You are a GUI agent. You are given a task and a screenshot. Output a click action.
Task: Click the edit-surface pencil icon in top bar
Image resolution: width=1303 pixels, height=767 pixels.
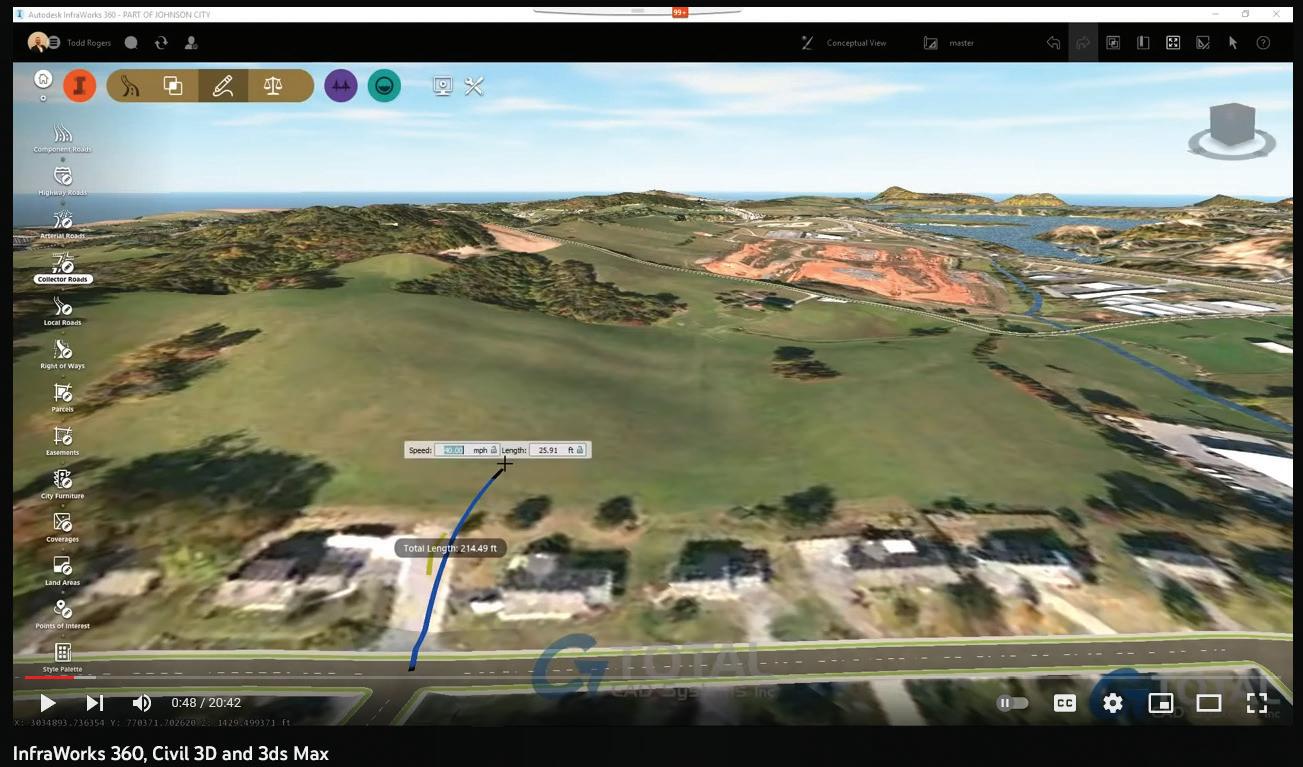[1203, 43]
